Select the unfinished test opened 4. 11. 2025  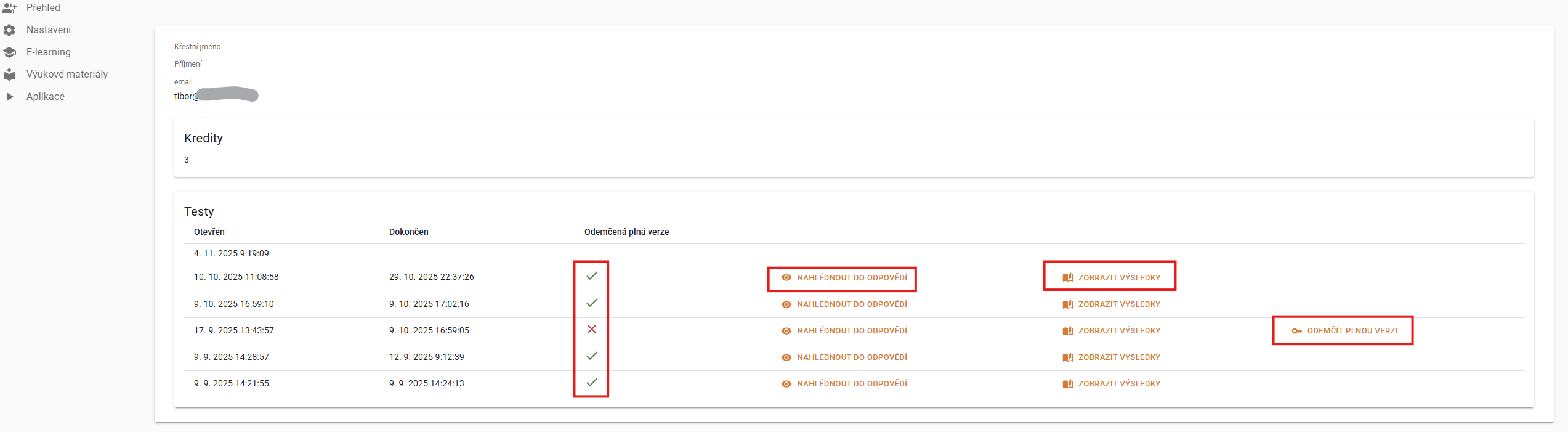tap(232, 253)
